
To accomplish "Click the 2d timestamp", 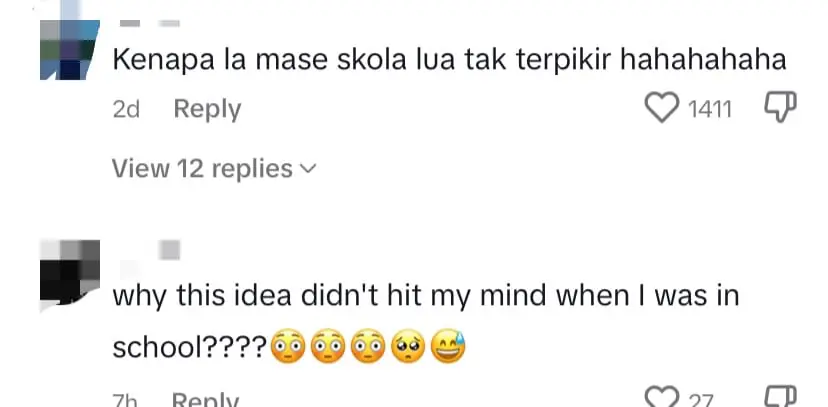I will point(126,109).
